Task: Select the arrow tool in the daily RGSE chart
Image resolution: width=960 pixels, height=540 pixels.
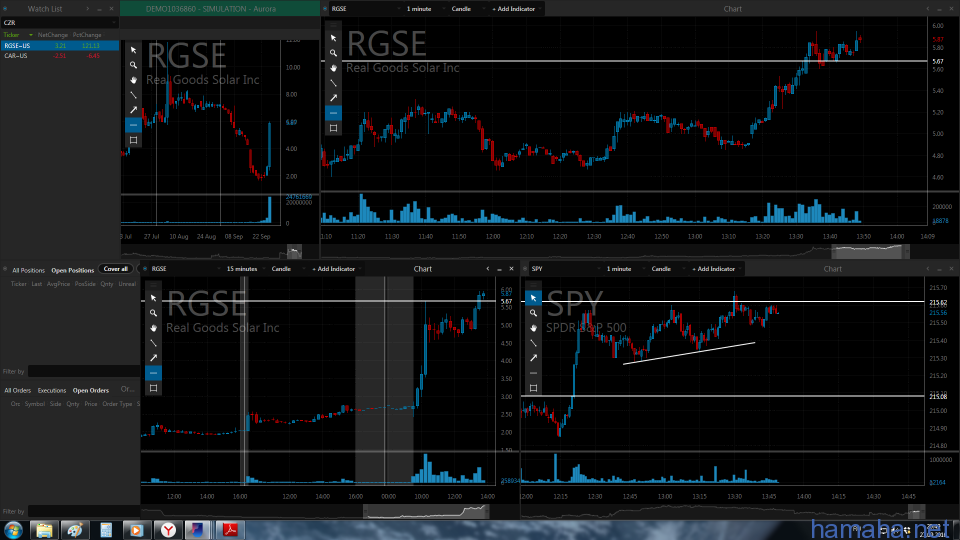Action: [x=133, y=110]
